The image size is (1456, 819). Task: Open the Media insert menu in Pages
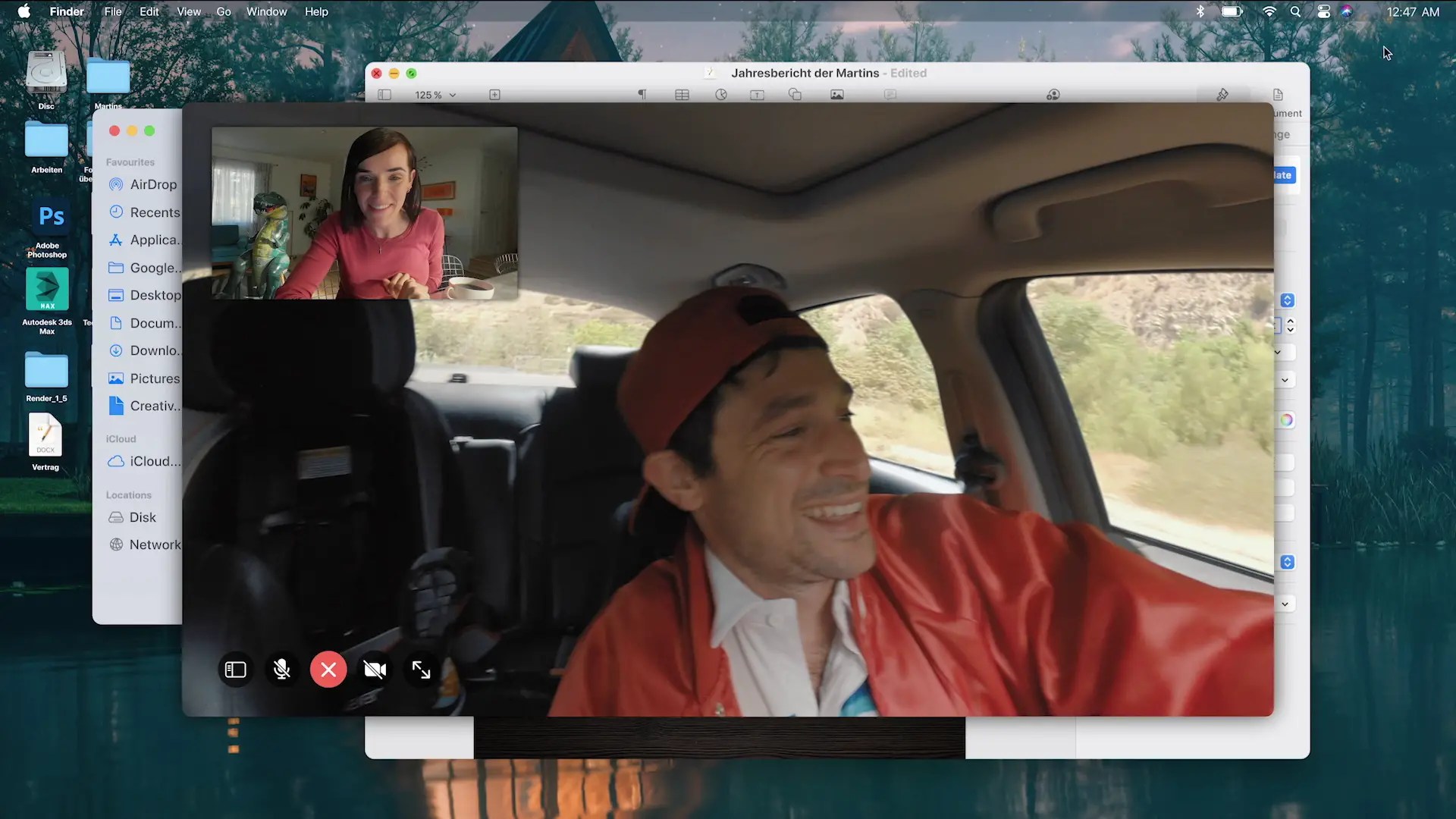(836, 95)
